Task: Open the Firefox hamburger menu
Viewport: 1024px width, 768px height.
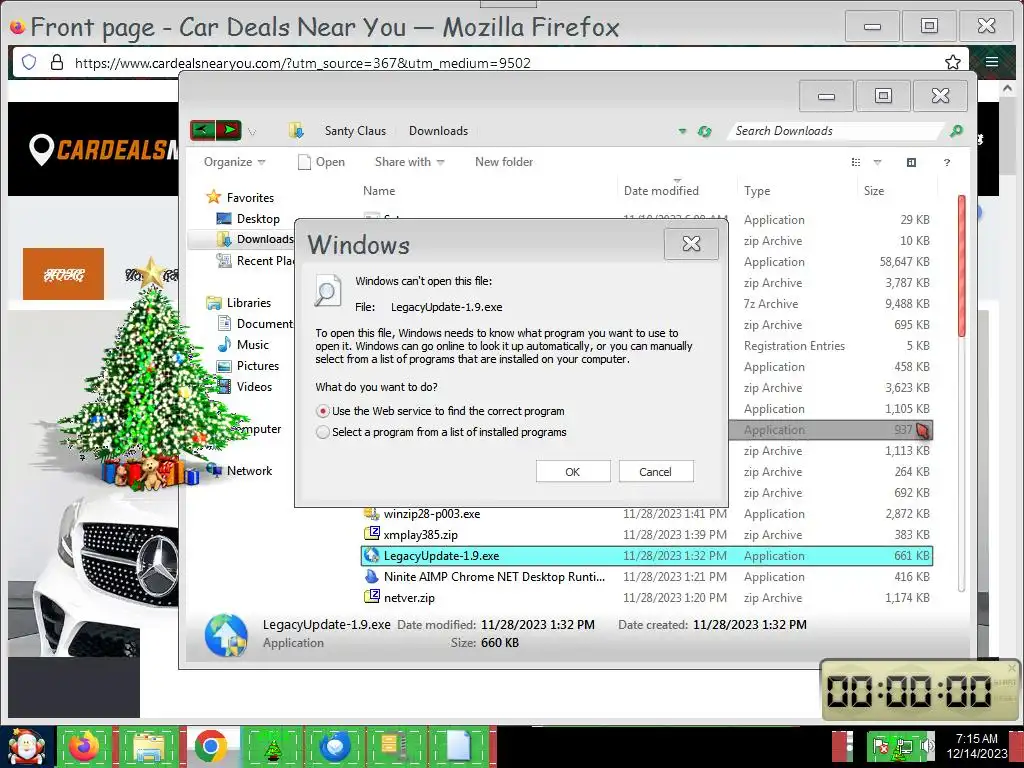Action: point(992,62)
